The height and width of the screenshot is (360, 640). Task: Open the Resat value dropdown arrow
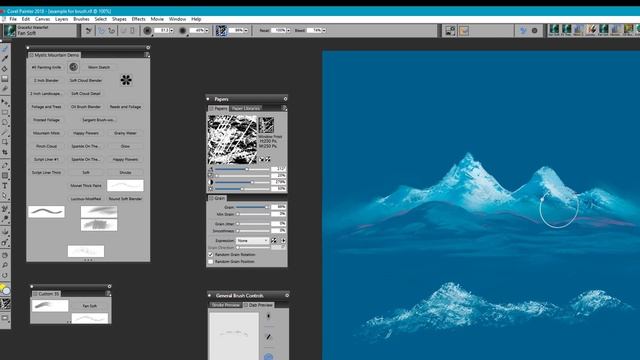[288, 31]
